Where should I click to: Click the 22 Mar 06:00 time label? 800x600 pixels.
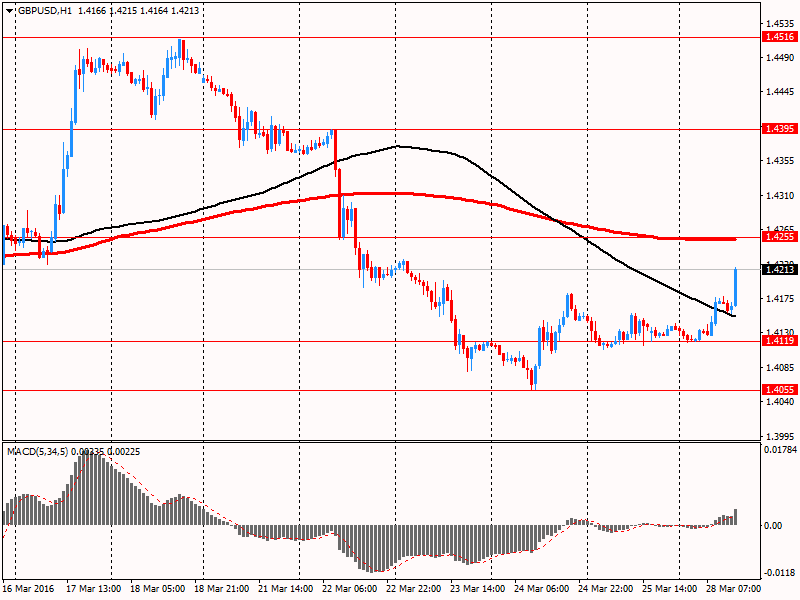(349, 589)
